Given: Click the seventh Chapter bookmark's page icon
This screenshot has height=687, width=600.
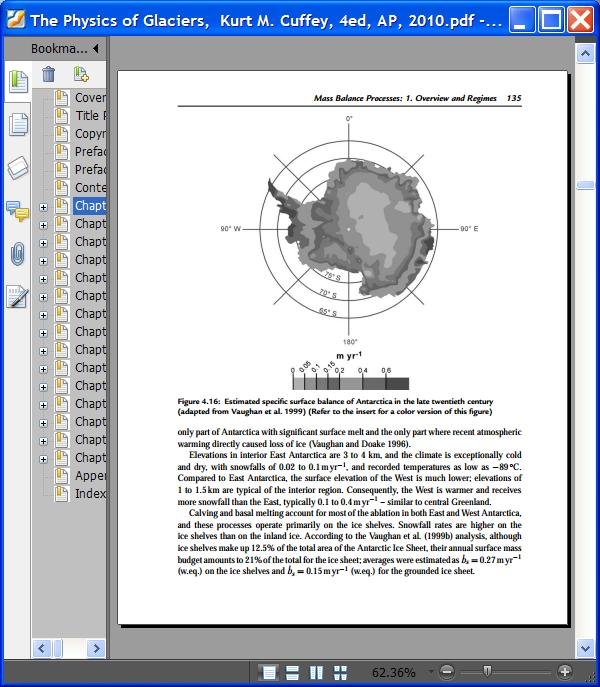Looking at the screenshot, I should [61, 314].
